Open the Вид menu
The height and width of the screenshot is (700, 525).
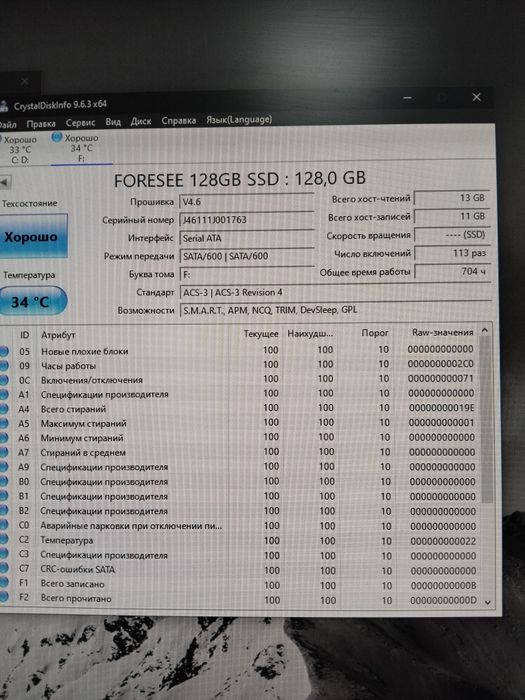pyautogui.click(x=113, y=121)
